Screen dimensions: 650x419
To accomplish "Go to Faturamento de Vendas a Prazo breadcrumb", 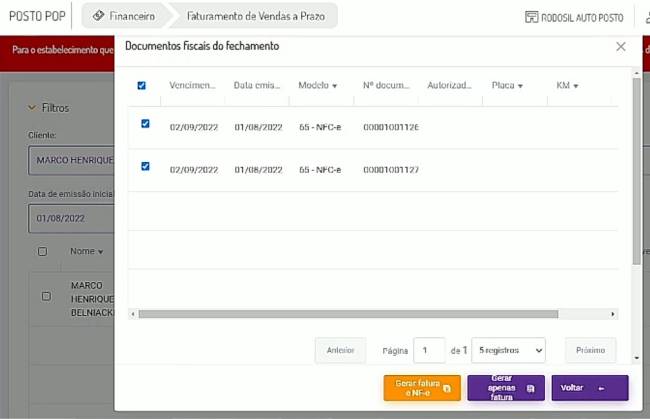I will [258, 17].
